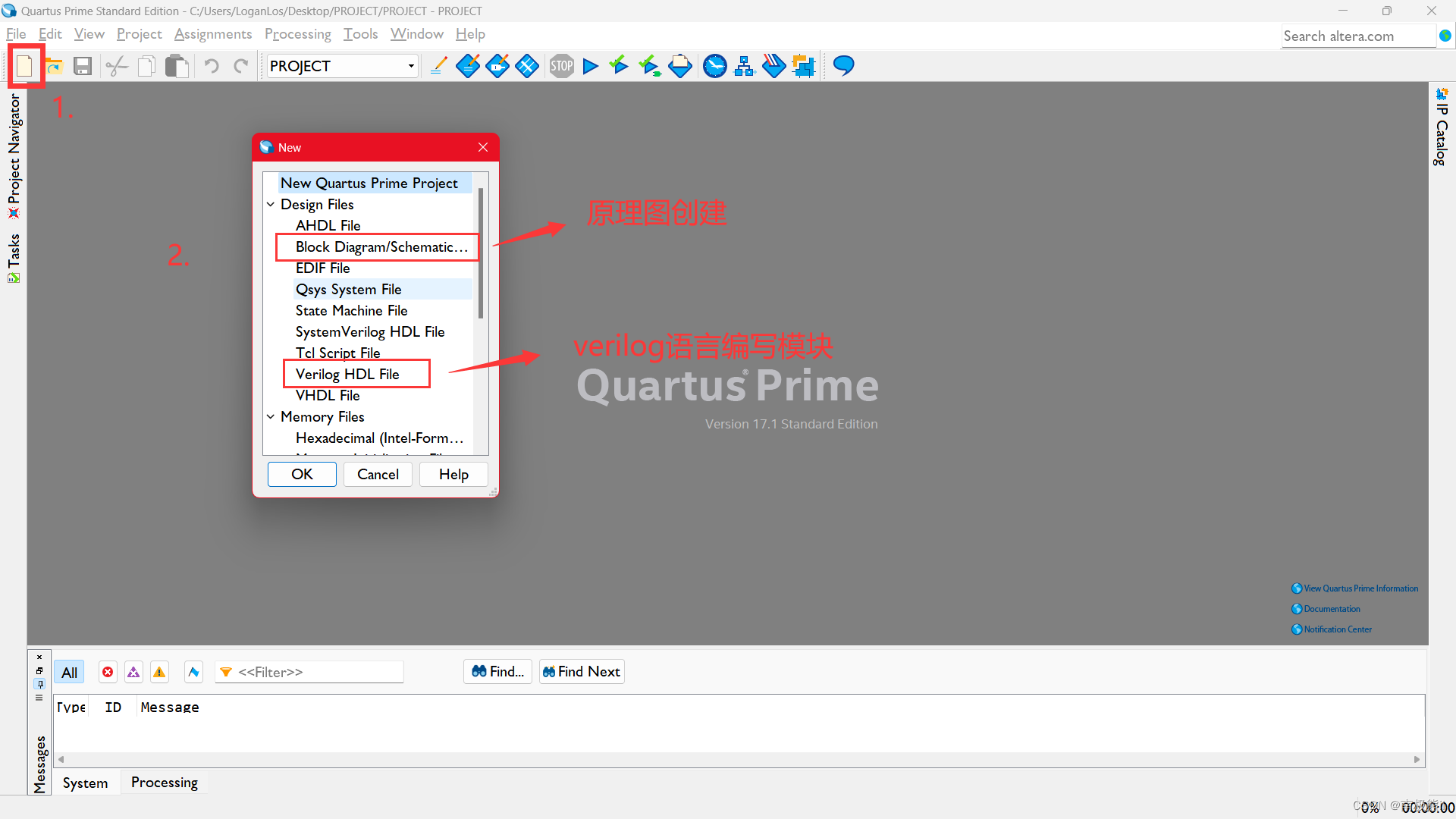1456x819 pixels.
Task: Open the Timing Analyzer clock icon
Action: click(714, 66)
